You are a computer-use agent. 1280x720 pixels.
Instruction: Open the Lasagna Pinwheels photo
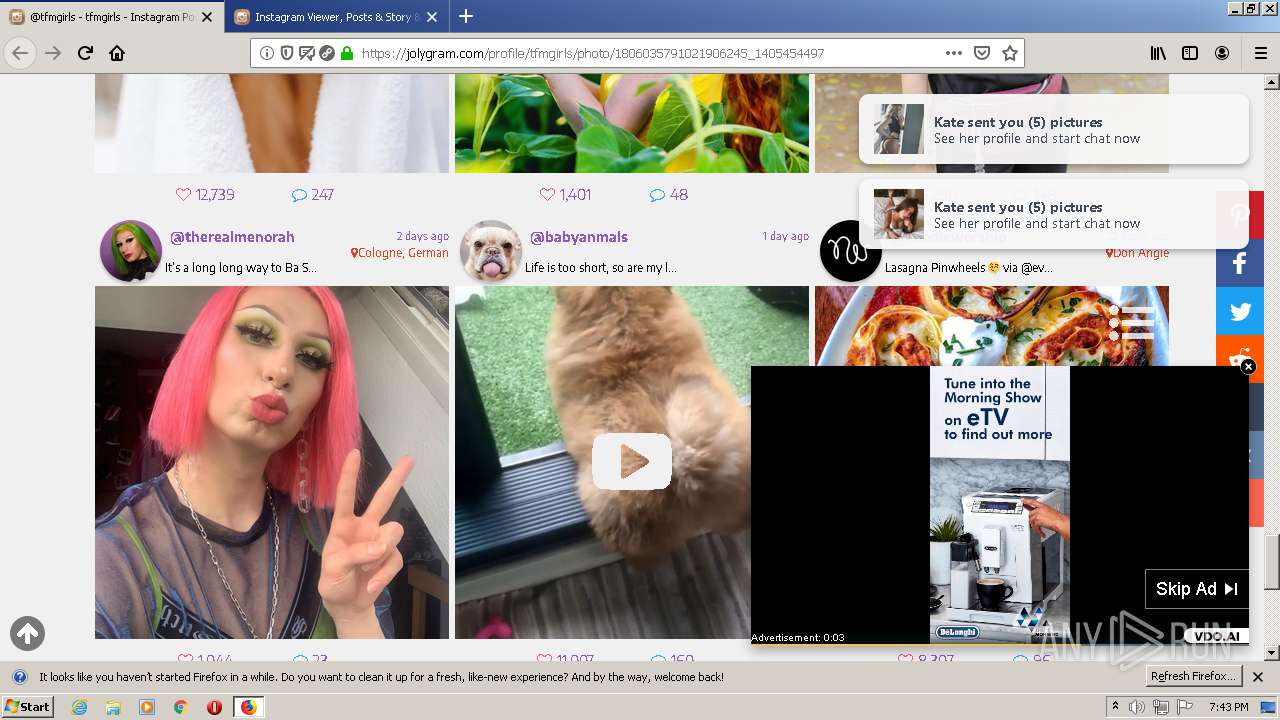point(992,325)
